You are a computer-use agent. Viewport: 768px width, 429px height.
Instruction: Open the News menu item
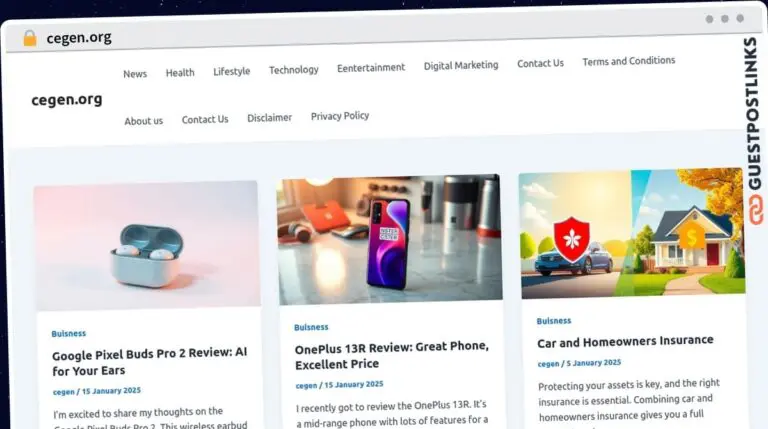135,74
